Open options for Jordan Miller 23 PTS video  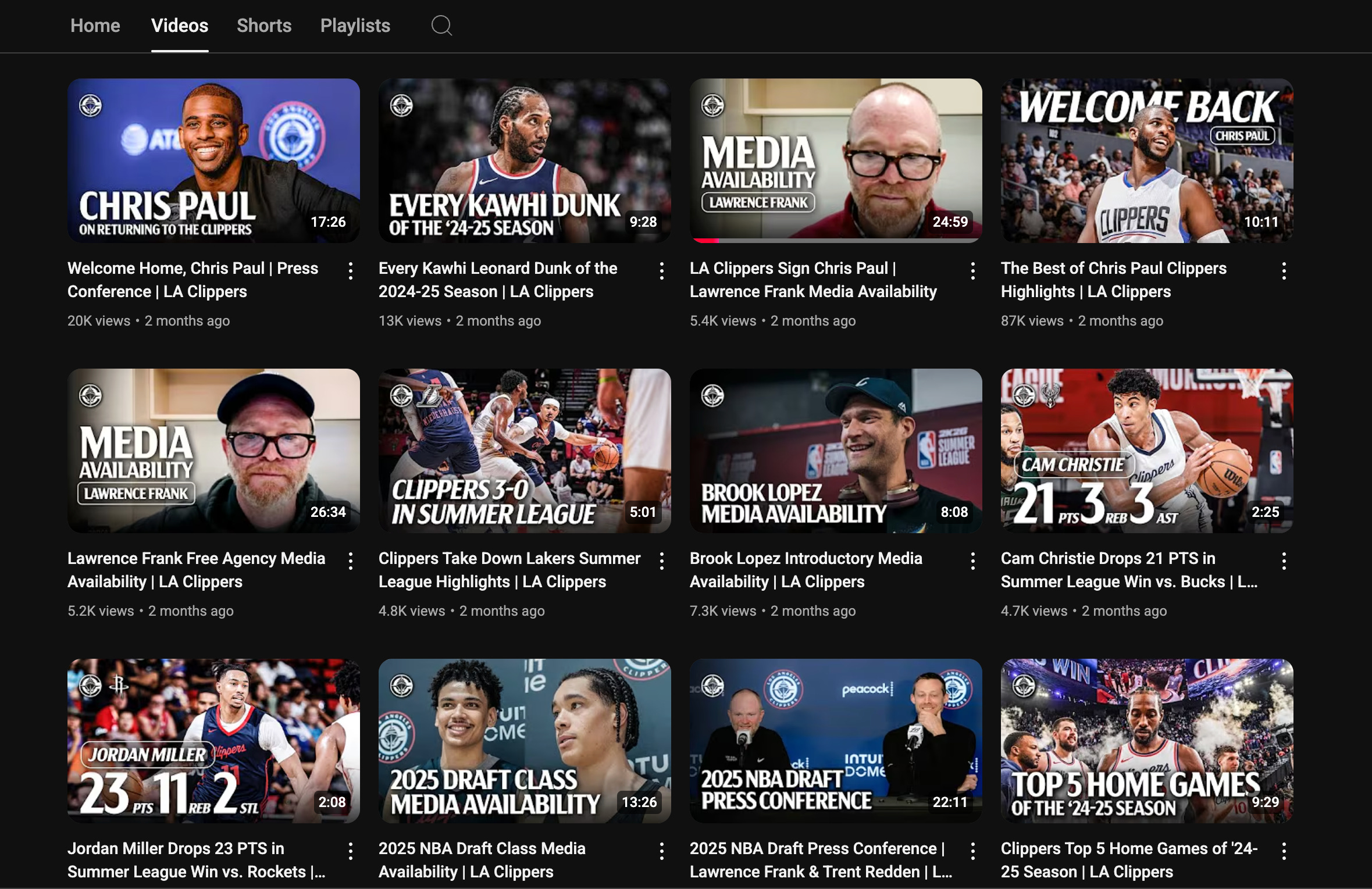pyautogui.click(x=350, y=851)
